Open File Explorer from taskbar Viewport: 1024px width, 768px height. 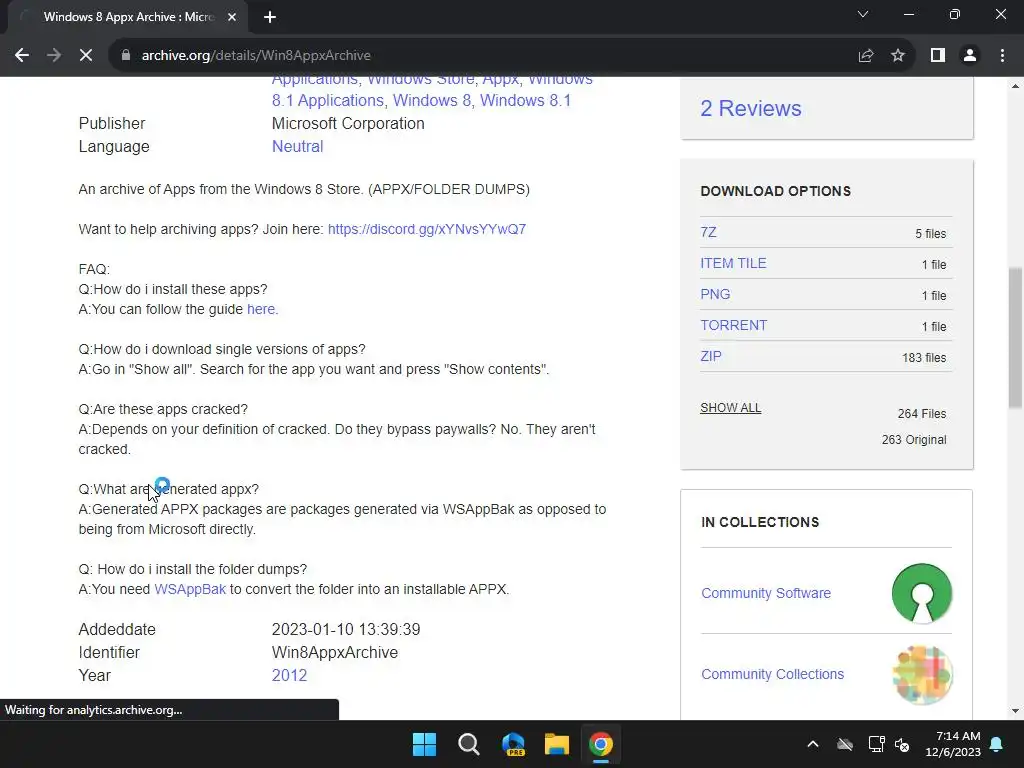[557, 744]
